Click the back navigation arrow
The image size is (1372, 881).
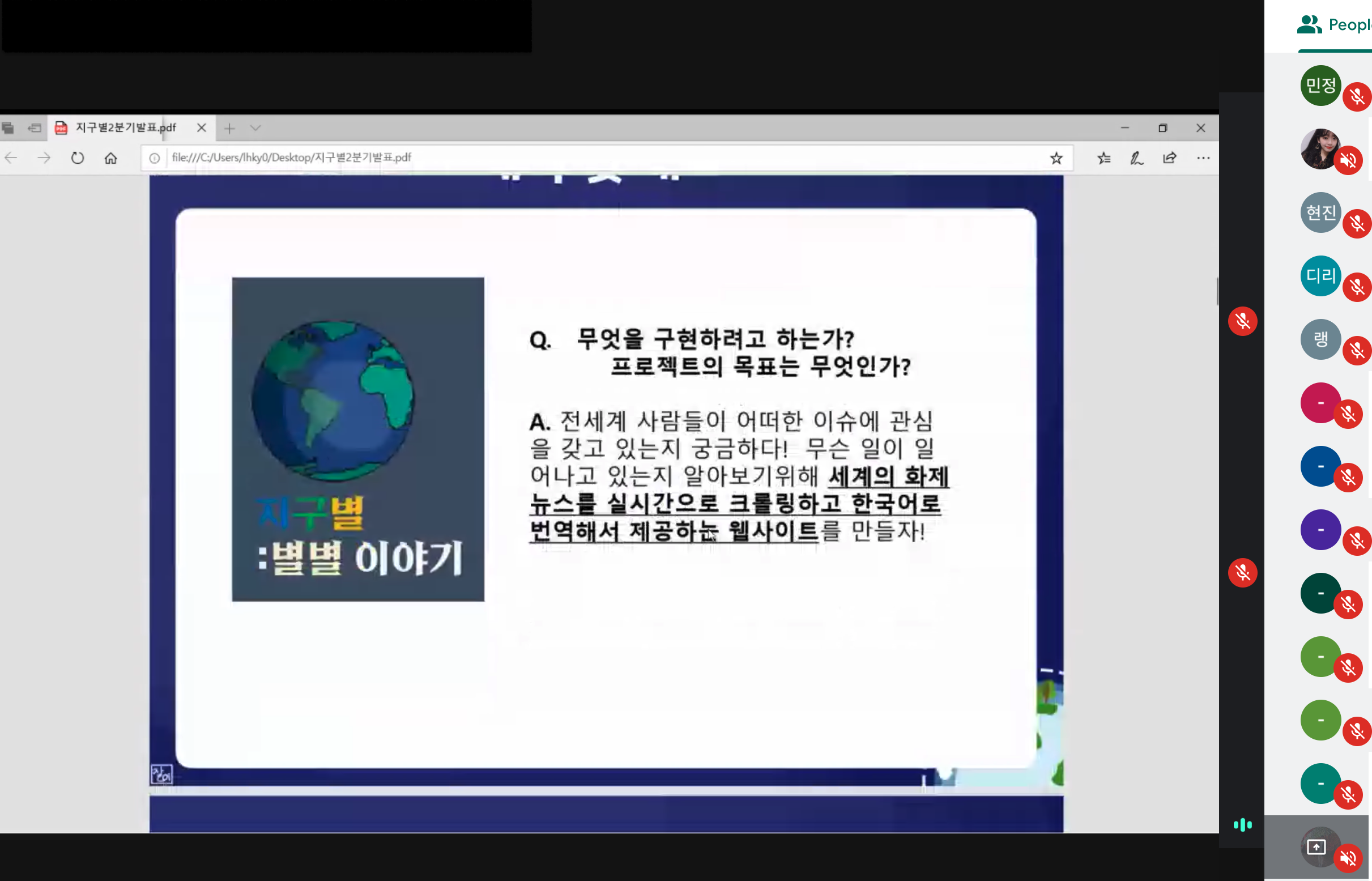(11, 158)
